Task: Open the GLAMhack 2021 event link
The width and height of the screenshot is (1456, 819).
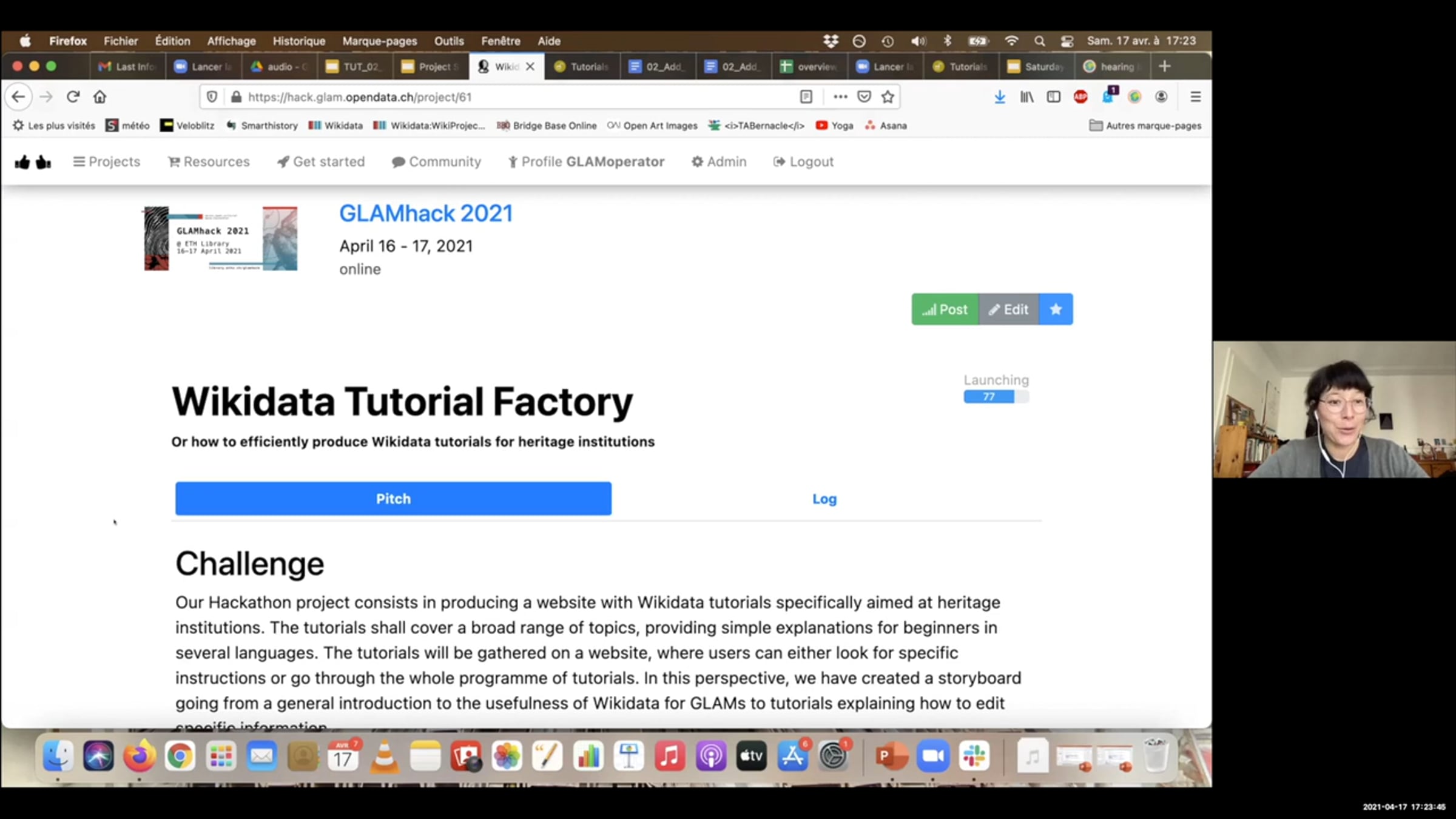Action: coord(425,214)
